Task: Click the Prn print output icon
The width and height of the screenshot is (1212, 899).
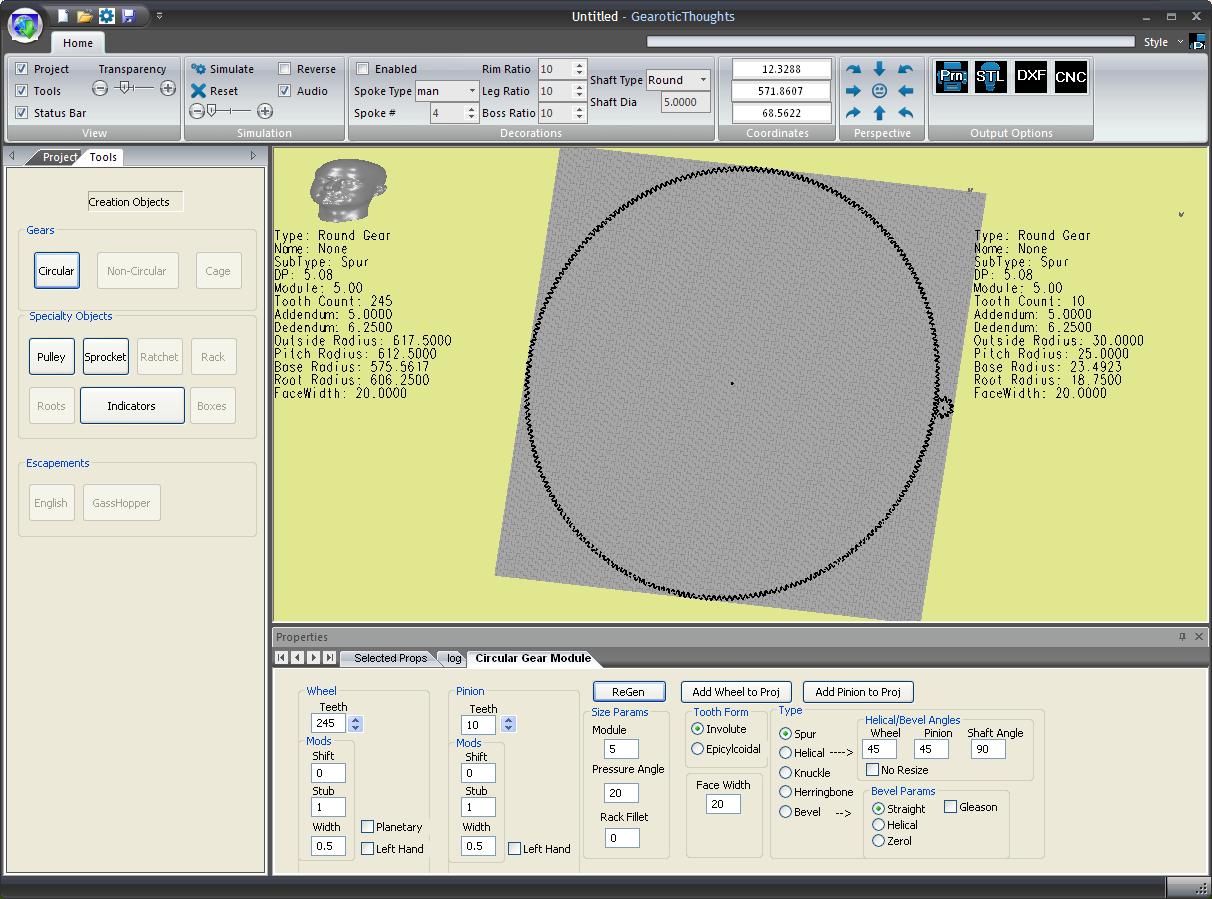Action: point(951,77)
